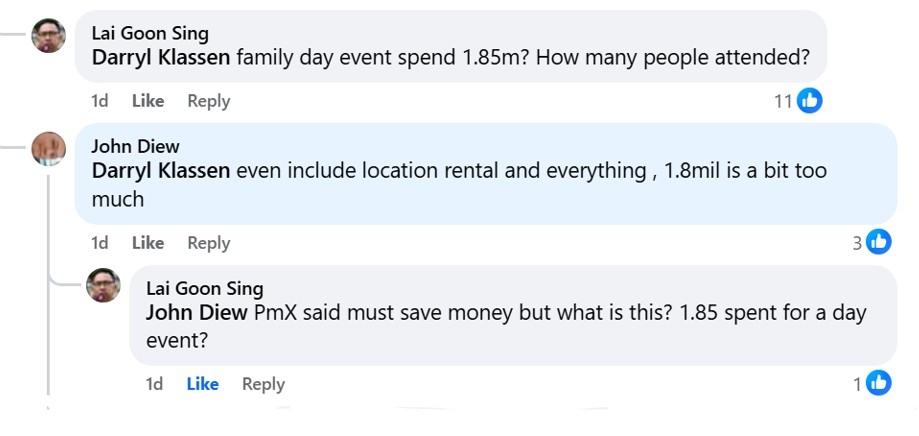Open Lai Goon Sing's profile name on top comment
919x436 pixels.
(x=150, y=34)
